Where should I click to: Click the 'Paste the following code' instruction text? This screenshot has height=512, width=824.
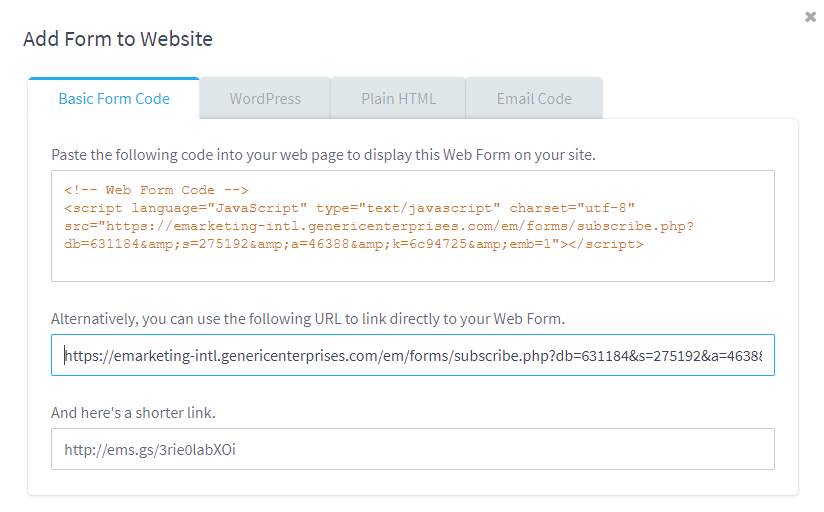coord(323,155)
